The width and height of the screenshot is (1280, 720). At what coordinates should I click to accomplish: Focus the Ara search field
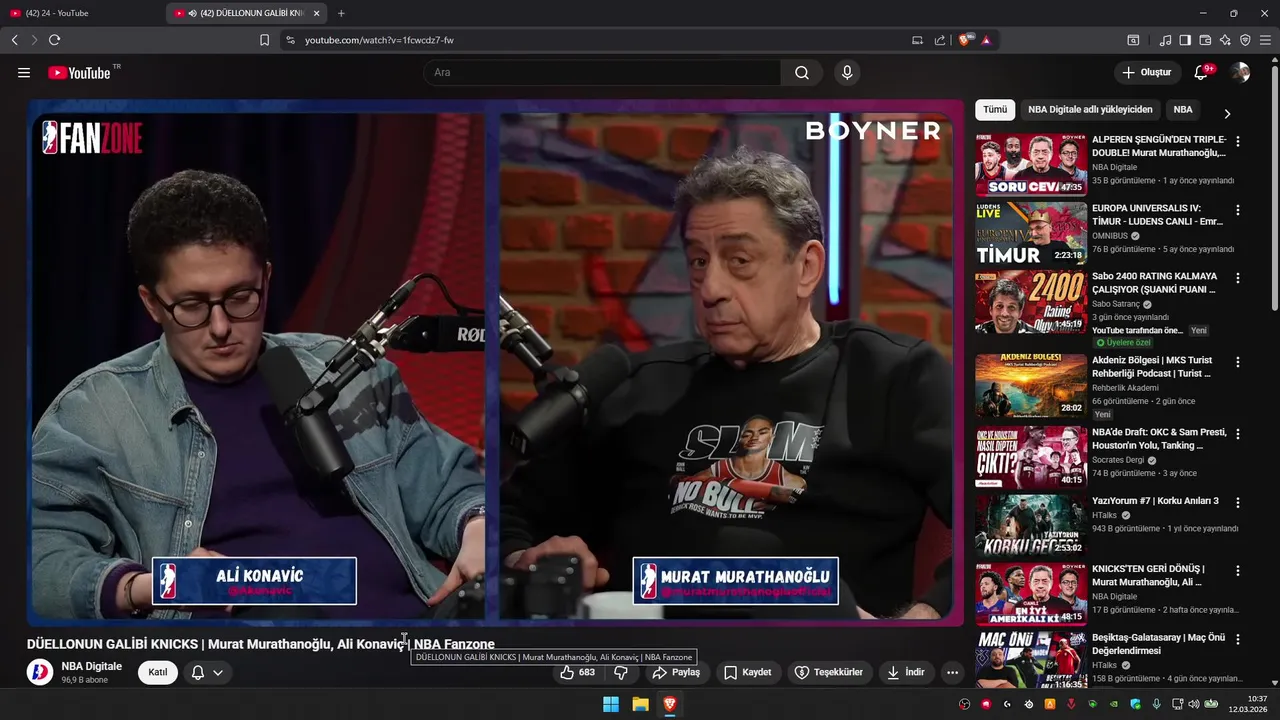602,73
